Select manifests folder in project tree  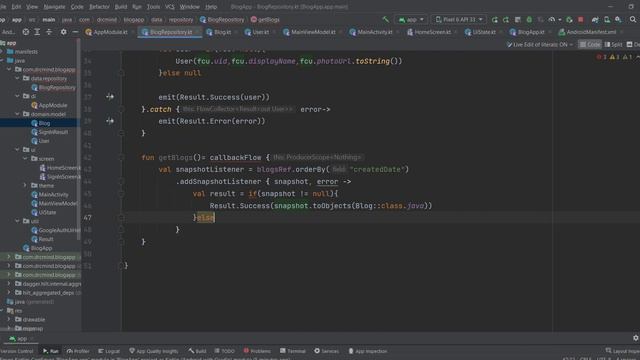click(x=22, y=52)
